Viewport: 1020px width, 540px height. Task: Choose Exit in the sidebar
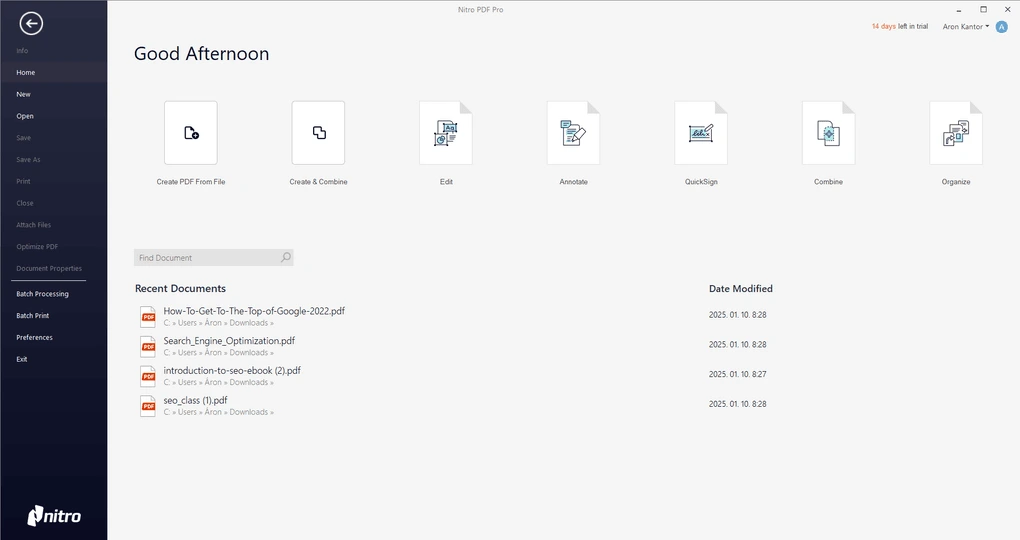tap(21, 359)
